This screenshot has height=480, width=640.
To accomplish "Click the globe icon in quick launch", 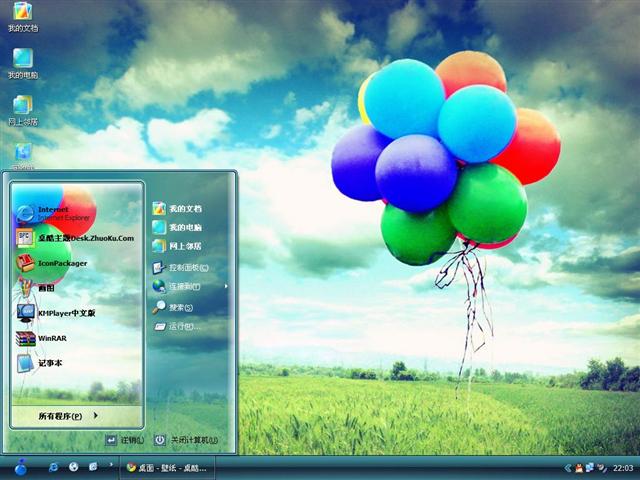I will [x=73, y=467].
